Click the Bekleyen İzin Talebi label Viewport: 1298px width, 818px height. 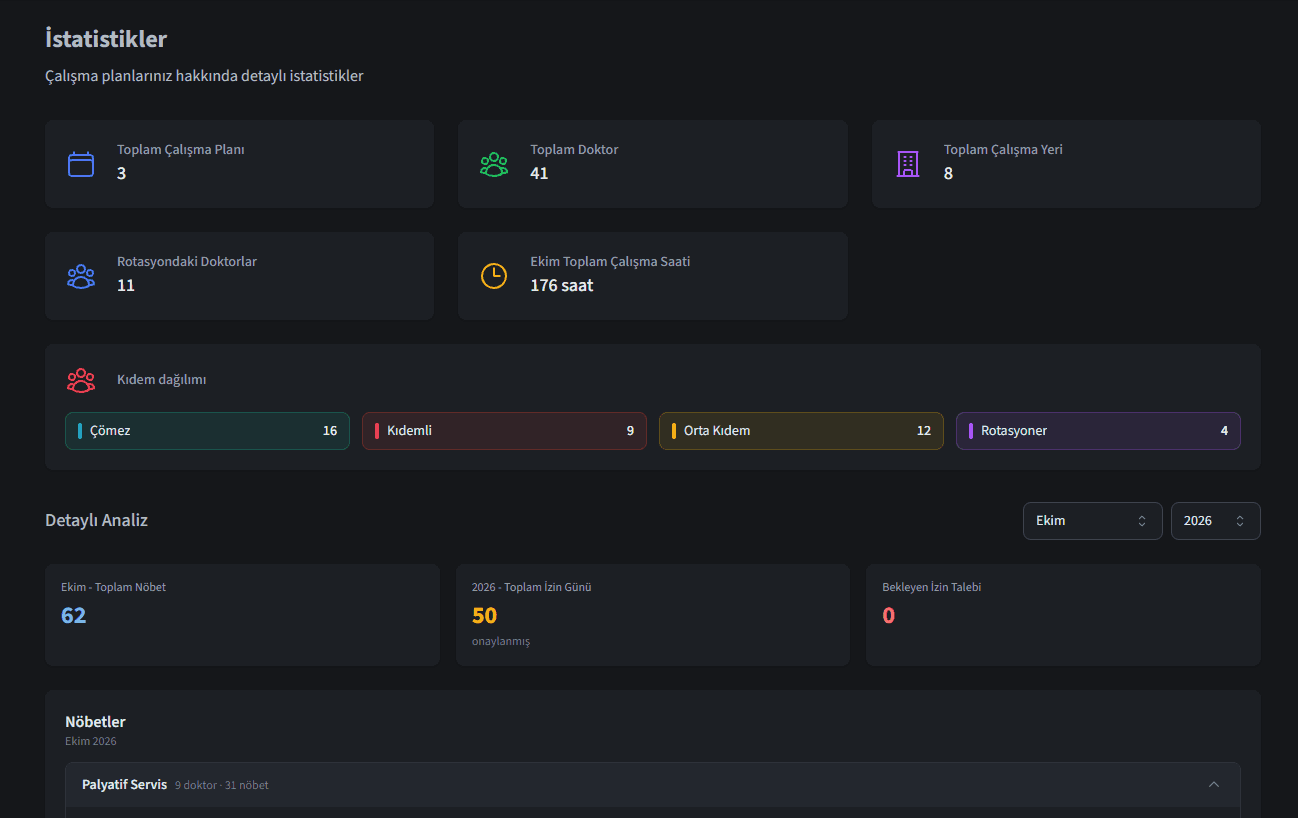point(931,587)
